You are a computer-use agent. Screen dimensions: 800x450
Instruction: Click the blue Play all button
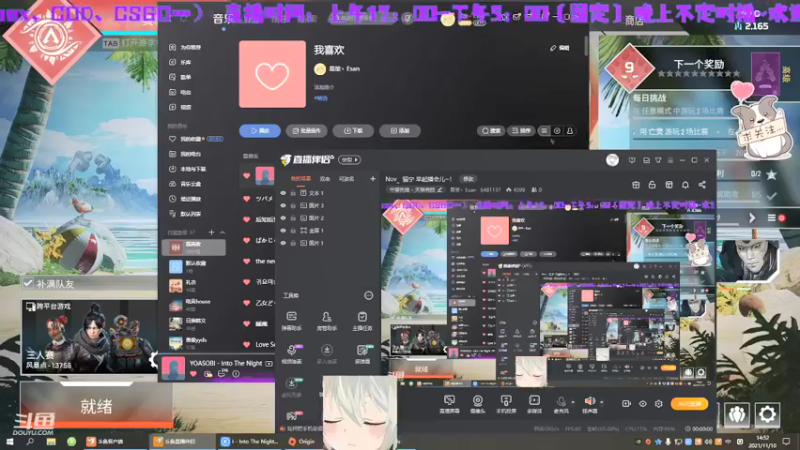(260, 131)
